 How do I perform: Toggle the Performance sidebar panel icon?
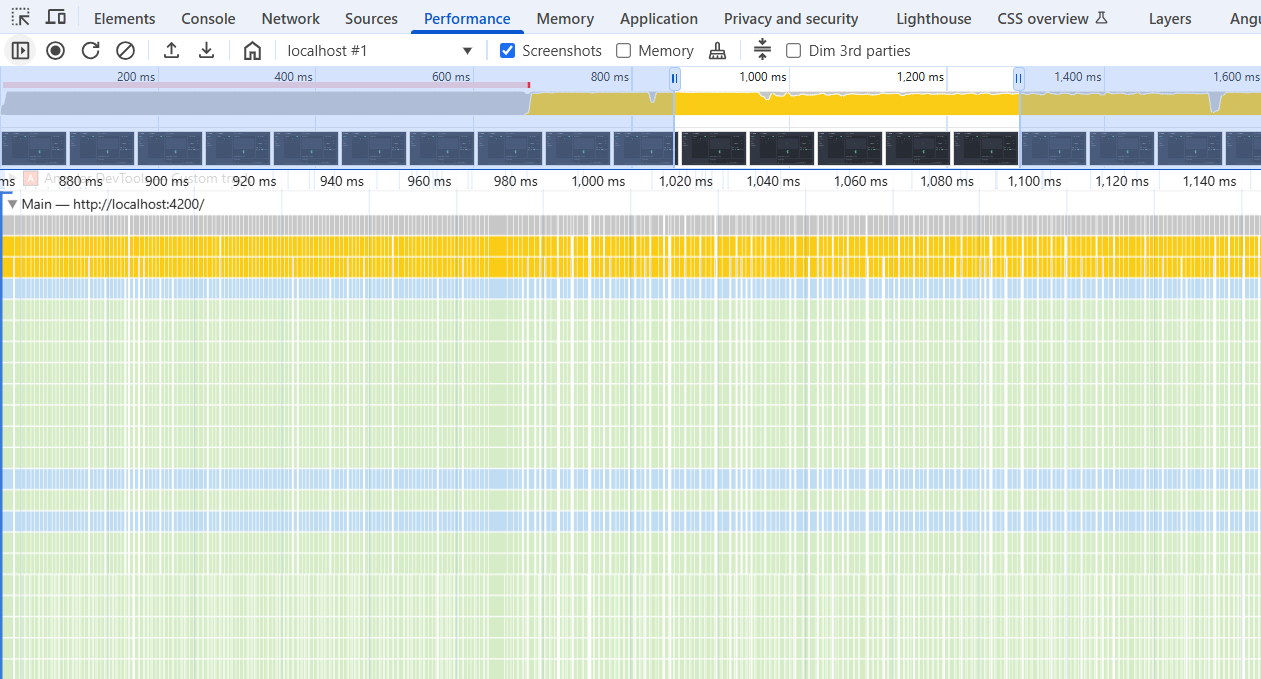[20, 50]
